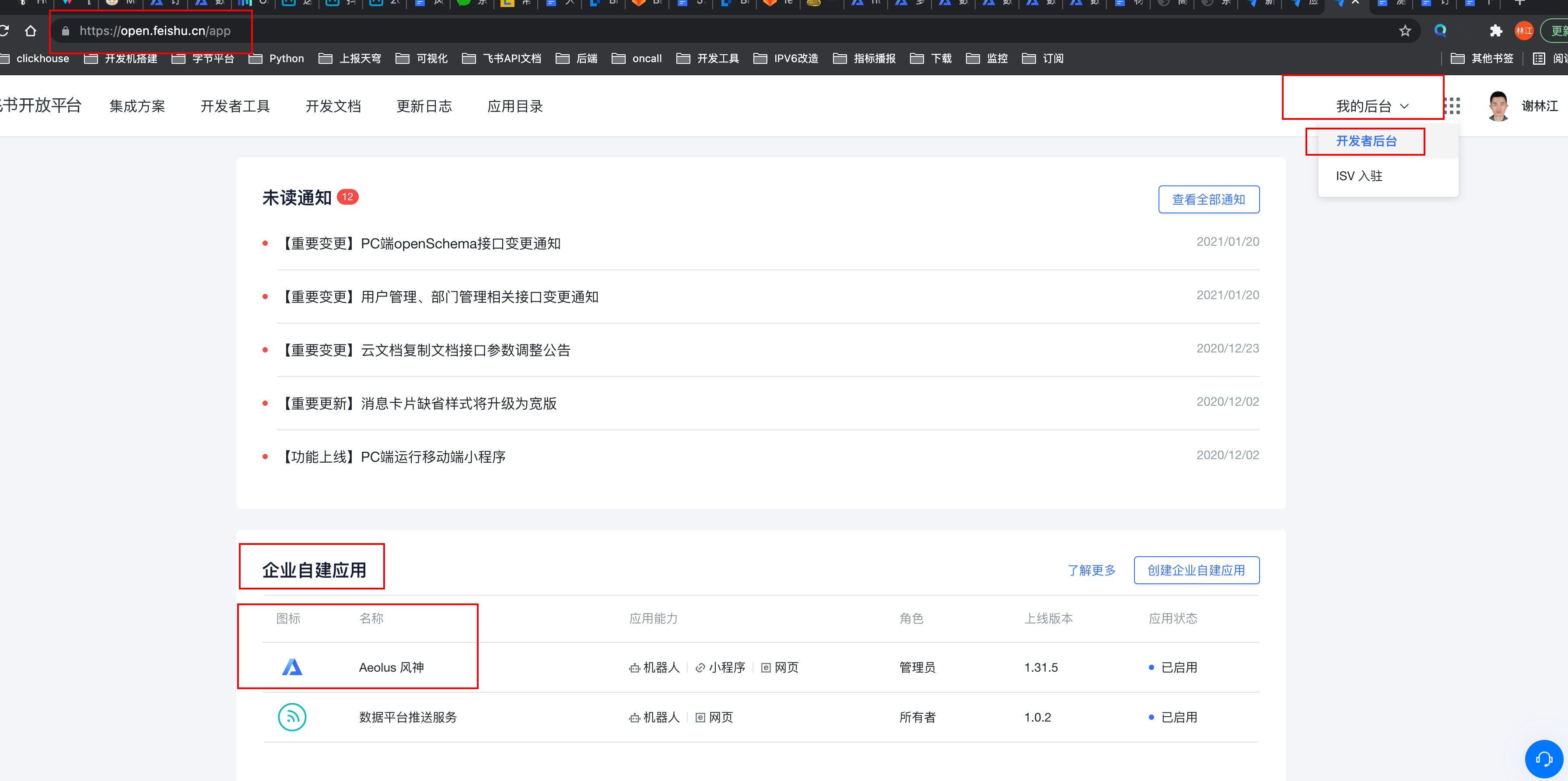Image resolution: width=1568 pixels, height=781 pixels.
Task: Click the 了解更多 link
Action: click(1092, 570)
